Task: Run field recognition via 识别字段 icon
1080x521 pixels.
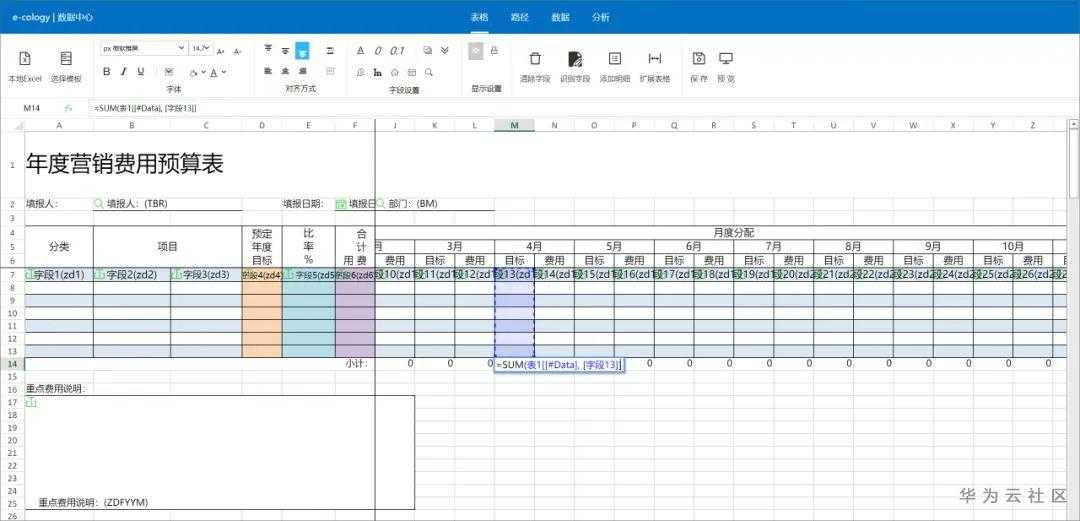Action: pos(575,59)
